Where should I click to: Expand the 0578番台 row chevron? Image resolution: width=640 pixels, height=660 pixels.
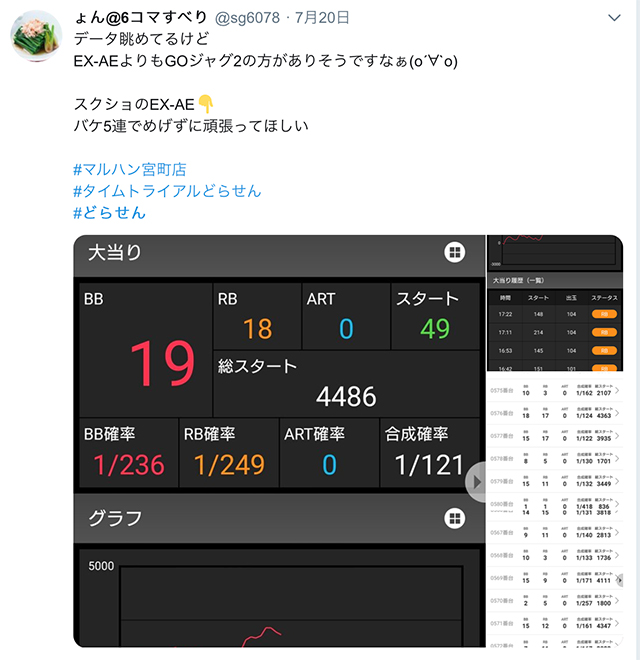tap(617, 458)
